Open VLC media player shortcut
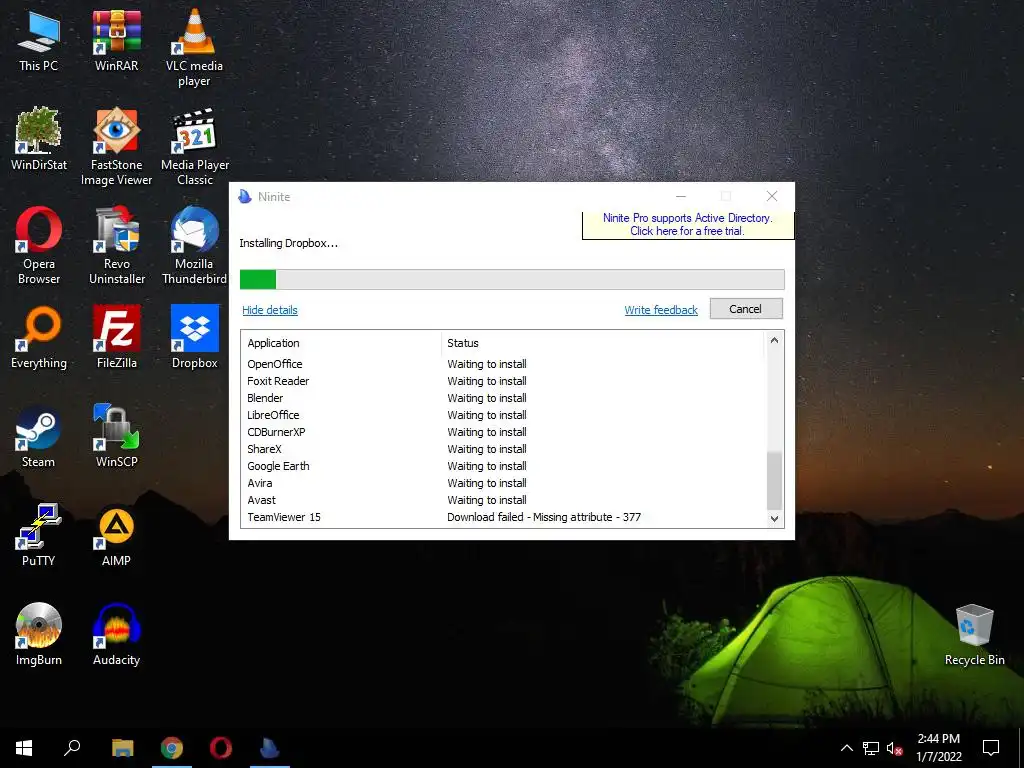The image size is (1024, 768). [194, 48]
